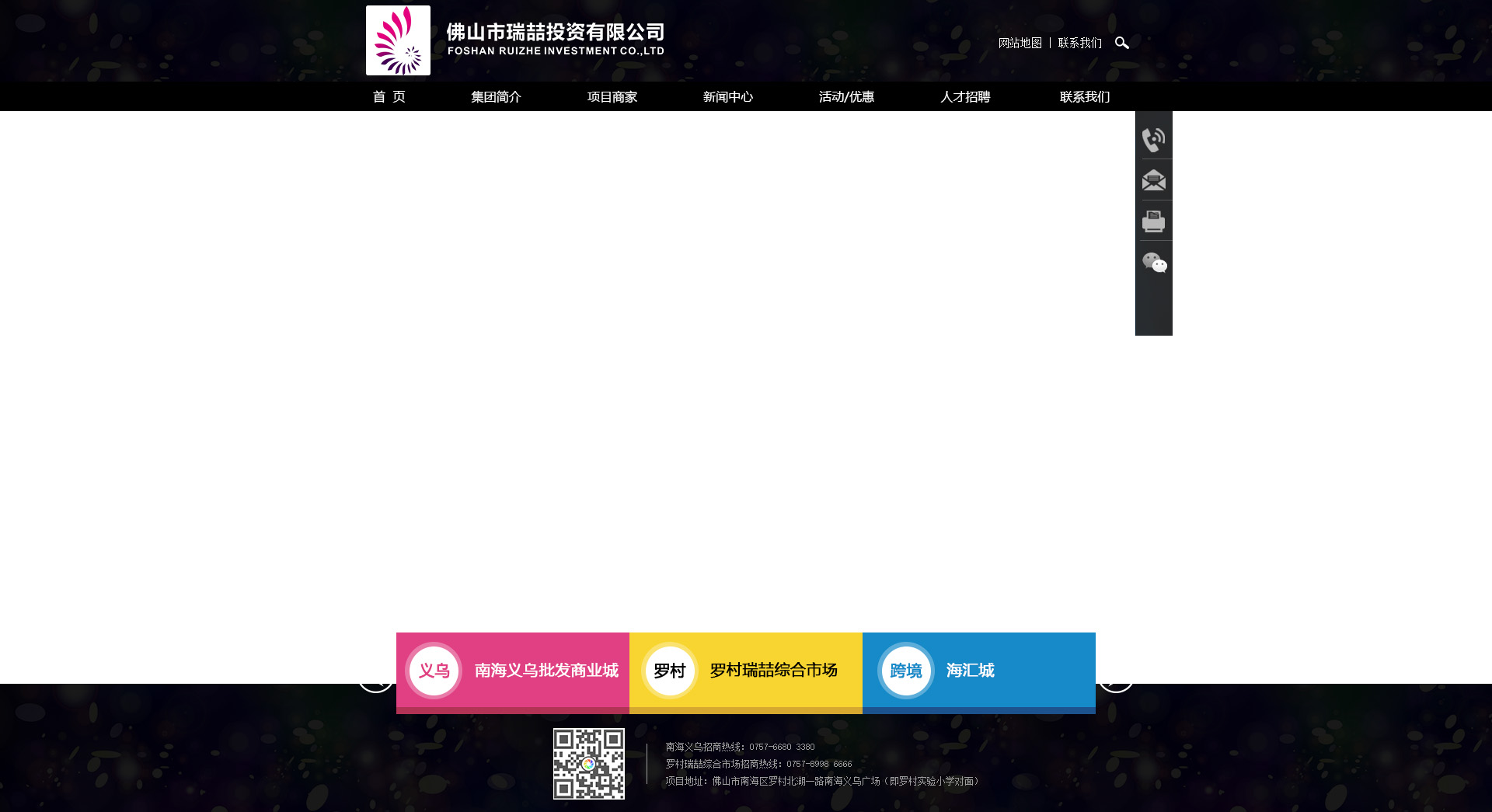Click the 罗村 round badge icon

coord(669,671)
